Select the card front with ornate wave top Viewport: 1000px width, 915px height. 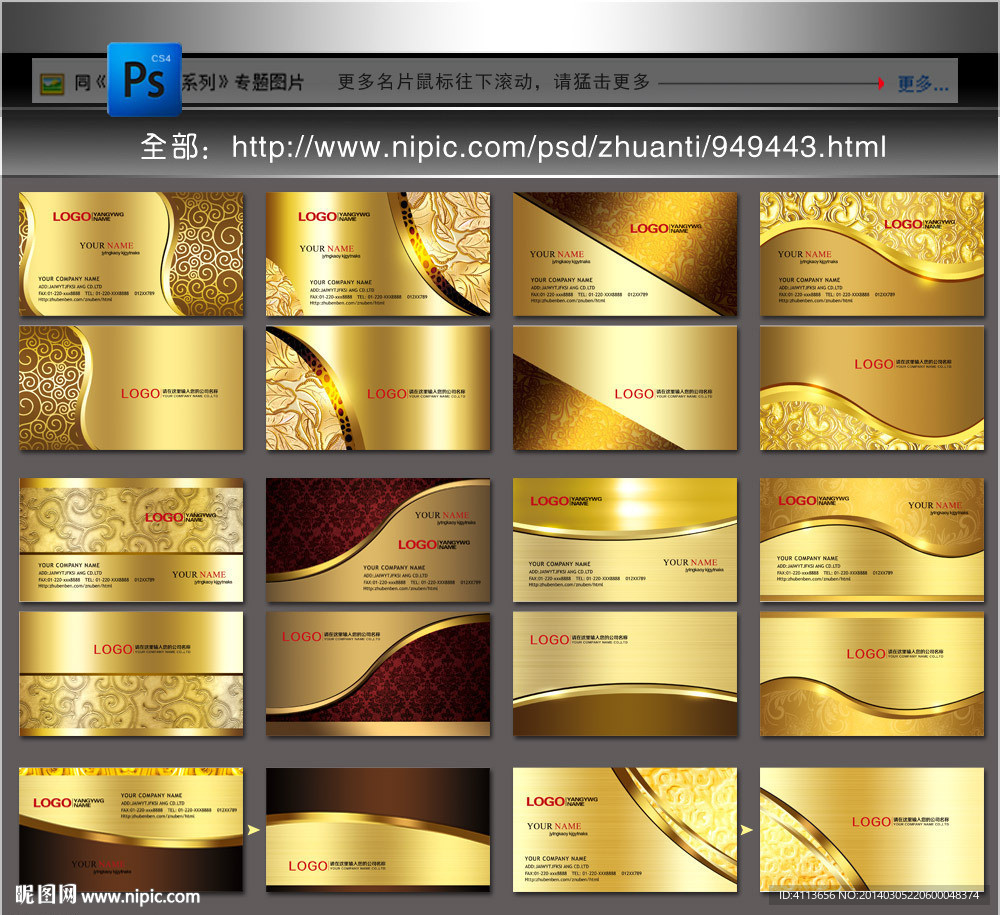(x=872, y=254)
